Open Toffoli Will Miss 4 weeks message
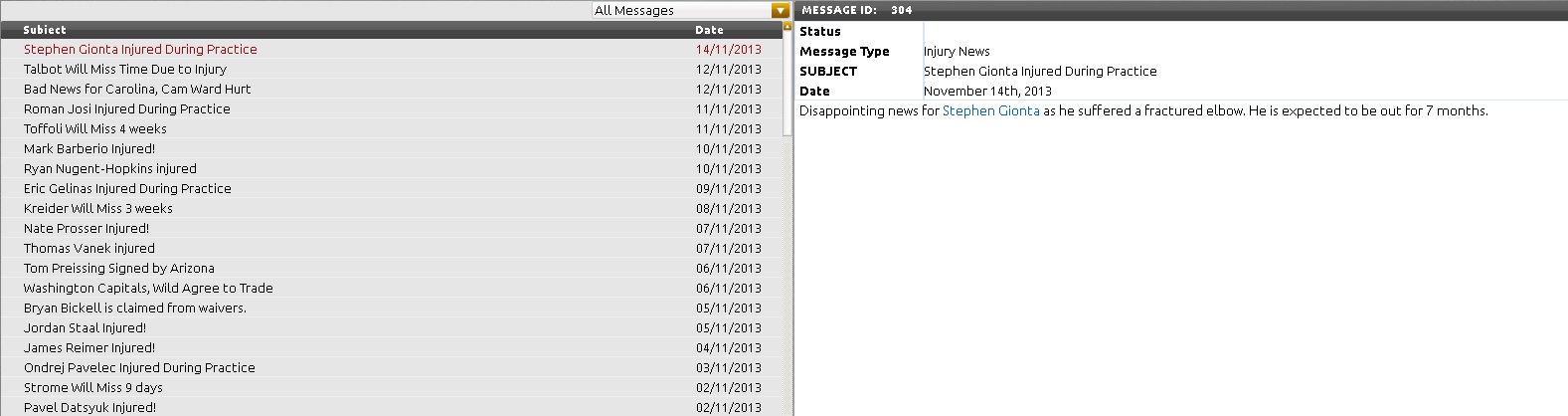 click(x=95, y=128)
